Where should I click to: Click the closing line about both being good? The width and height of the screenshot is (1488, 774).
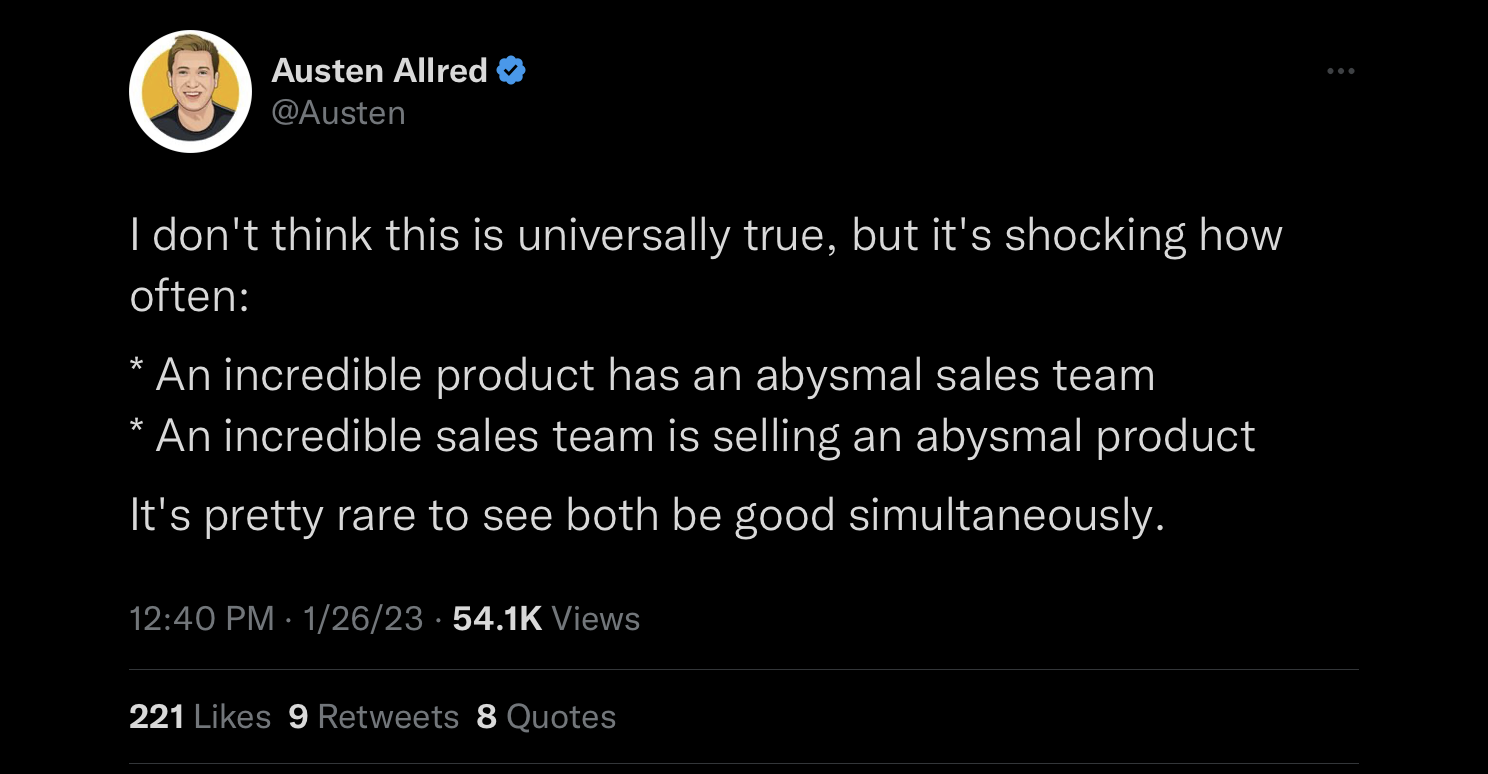[x=648, y=515]
